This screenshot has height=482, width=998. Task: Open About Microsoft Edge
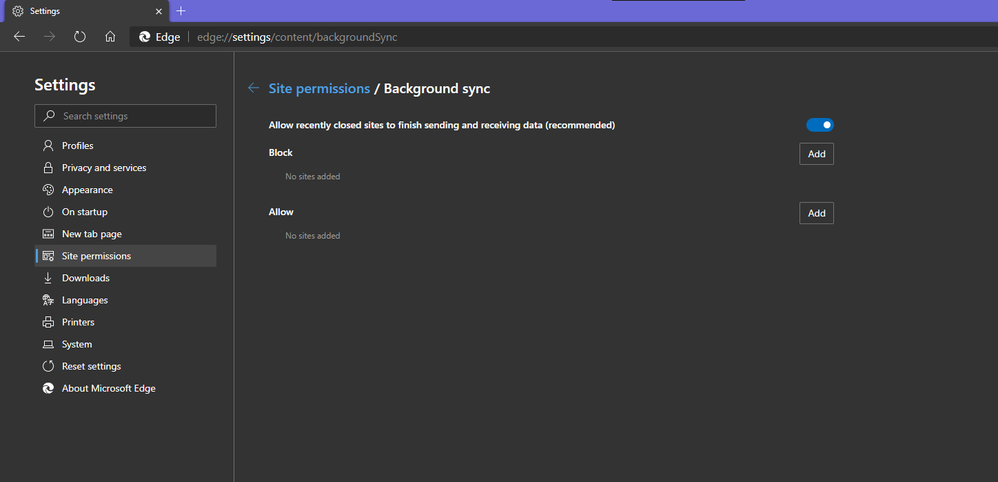125,388
